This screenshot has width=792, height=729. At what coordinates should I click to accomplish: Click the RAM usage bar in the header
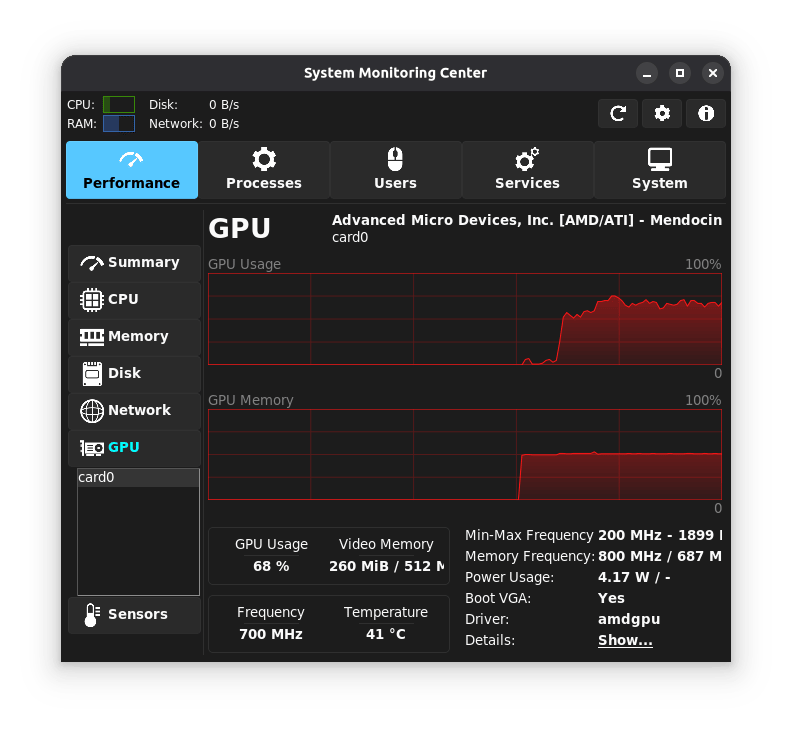[x=119, y=124]
